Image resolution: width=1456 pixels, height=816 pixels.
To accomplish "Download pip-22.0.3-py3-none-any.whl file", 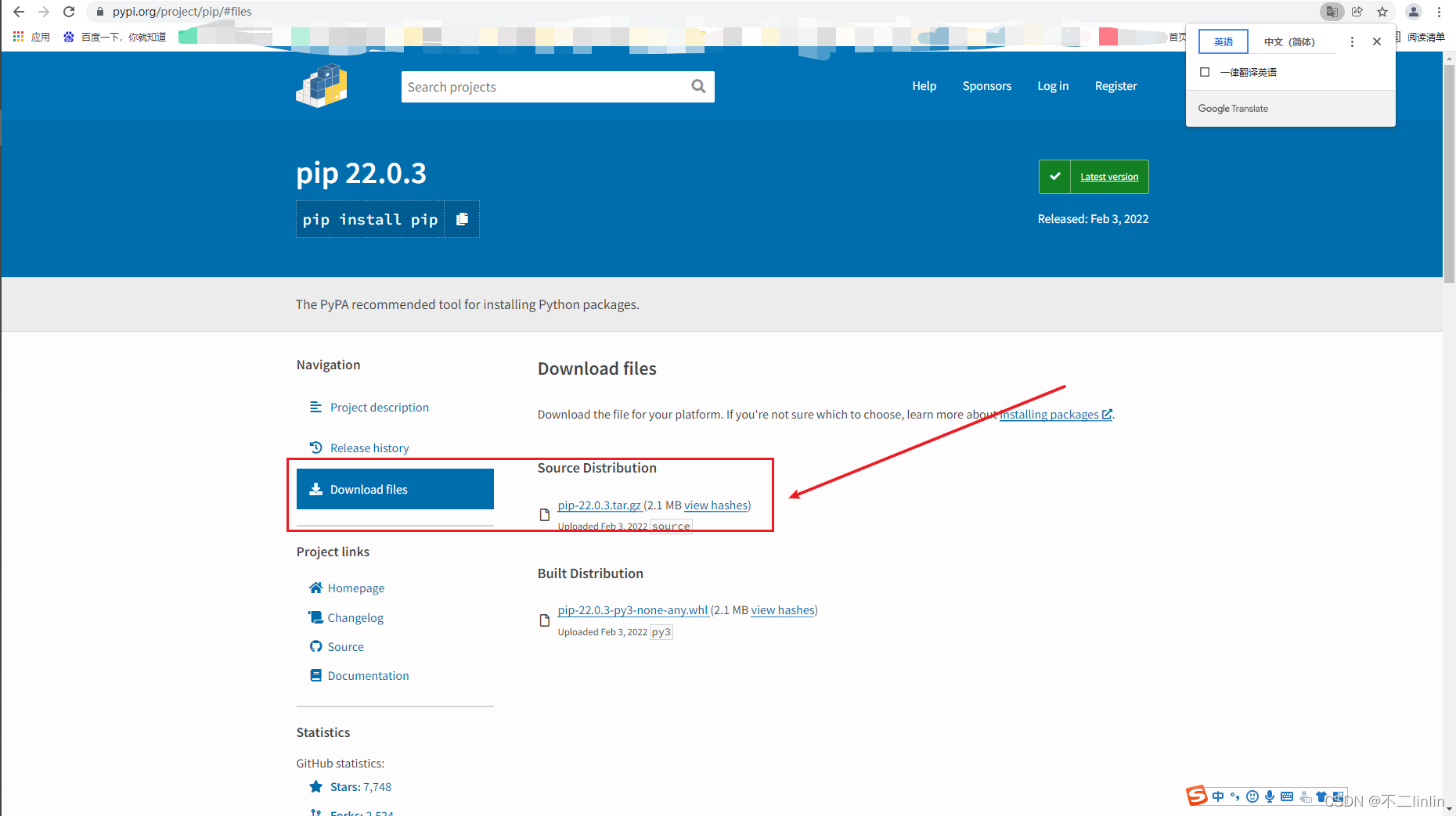I will (633, 610).
